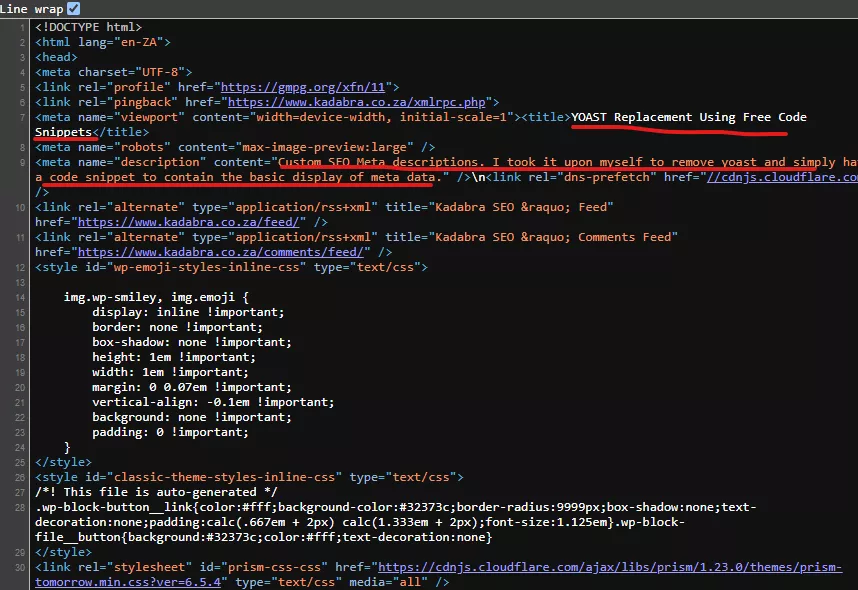
Task: Click the 'Kadabra SEO &raquo; Comments Feed' title text
Action: (553, 237)
